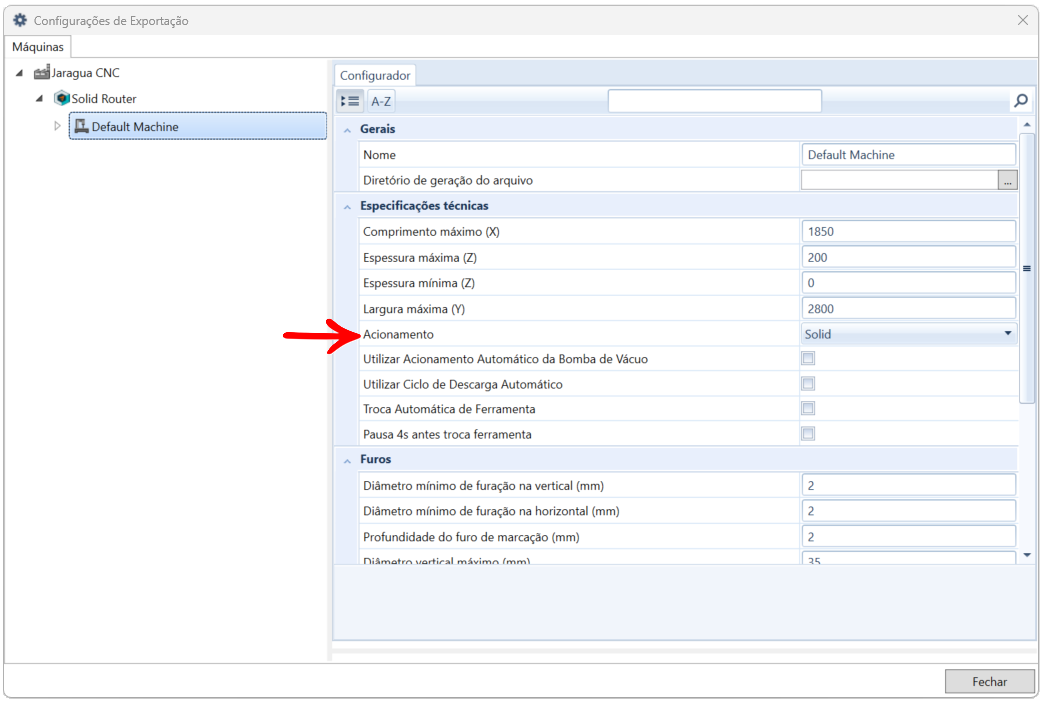Viewport: 1043px width, 704px height.
Task: Click the Default Machine icon in tree
Action: [81, 126]
